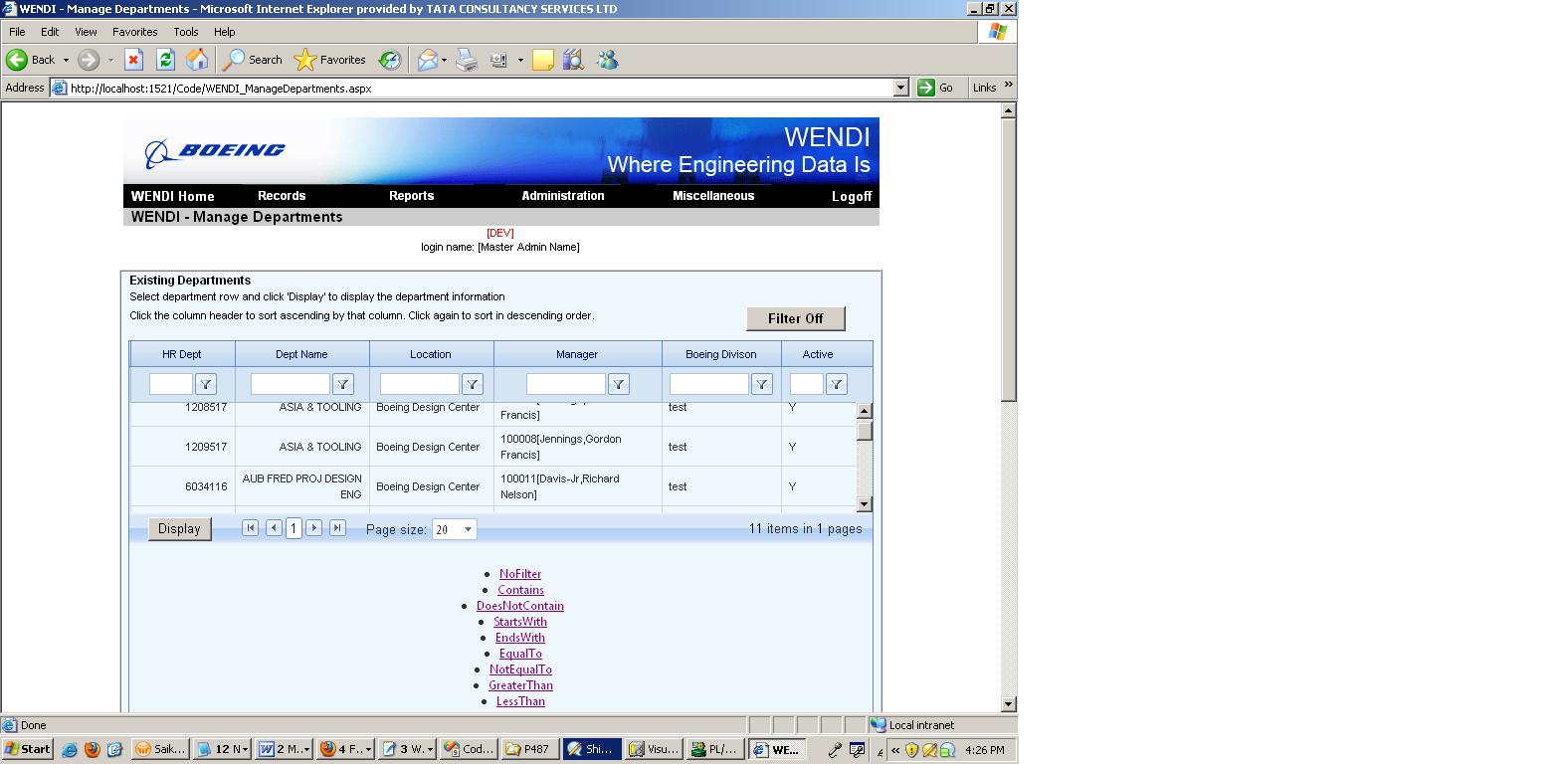Image resolution: width=1568 pixels, height=764 pixels.
Task: Click Logoff in the navigation bar
Action: (852, 196)
